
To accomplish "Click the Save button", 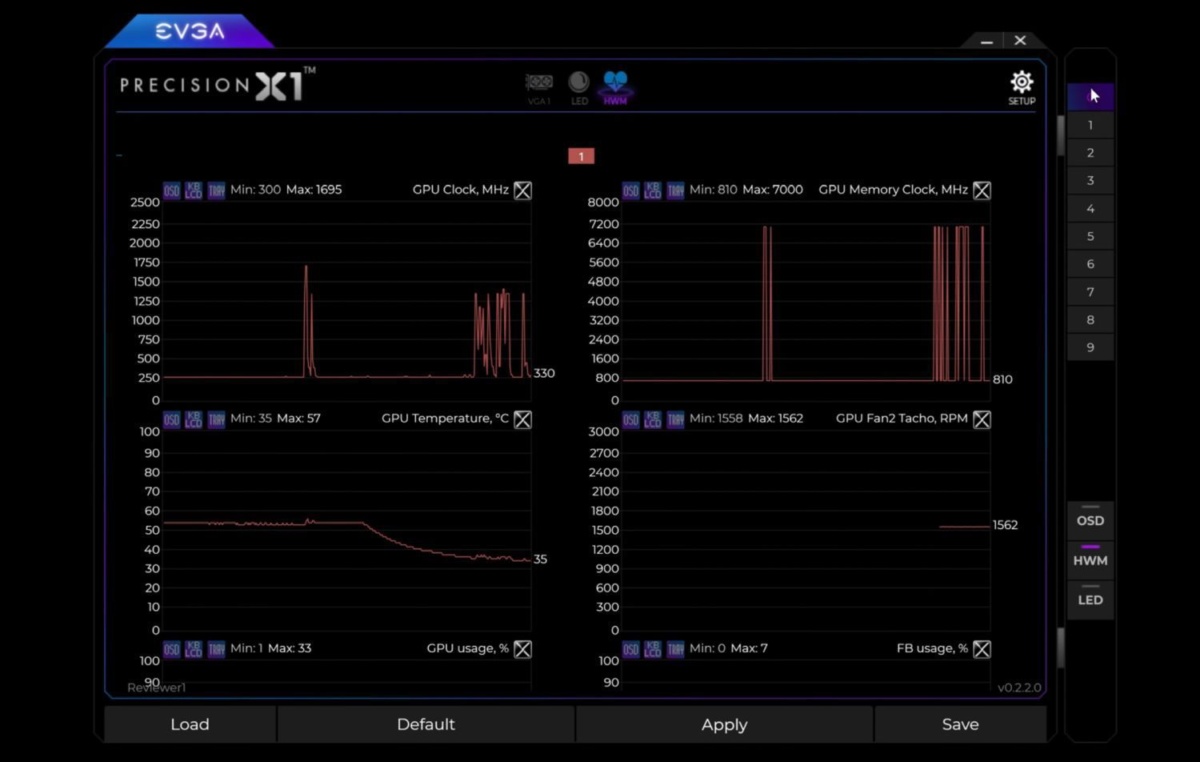I will [x=960, y=724].
